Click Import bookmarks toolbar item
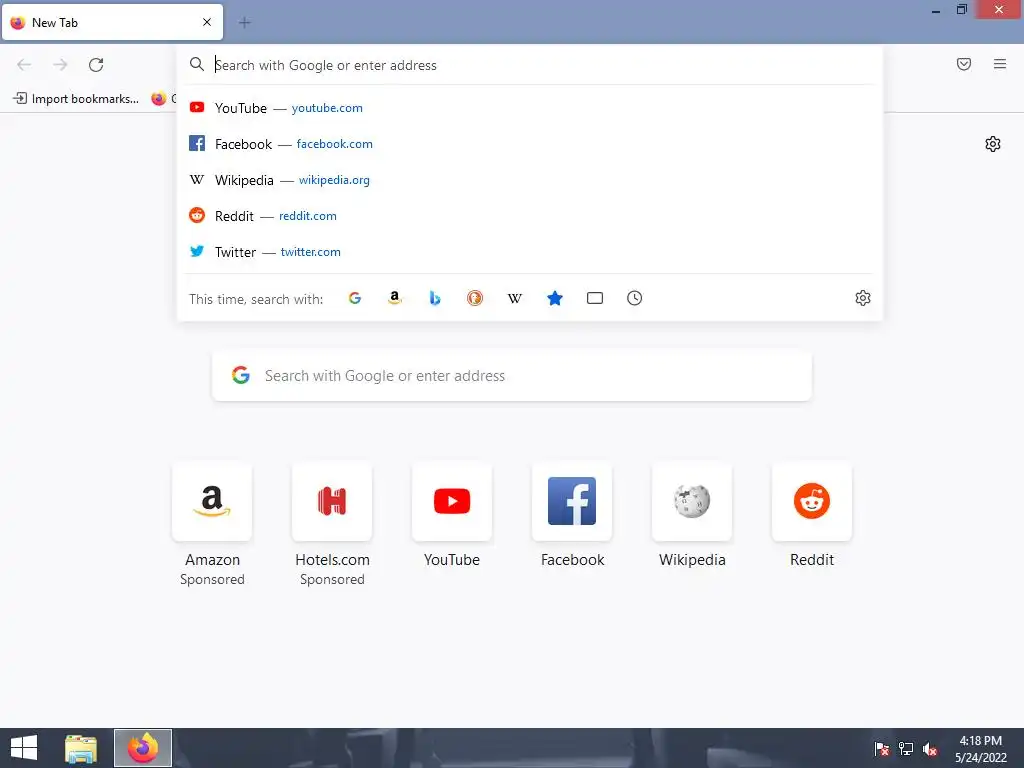 coord(76,99)
